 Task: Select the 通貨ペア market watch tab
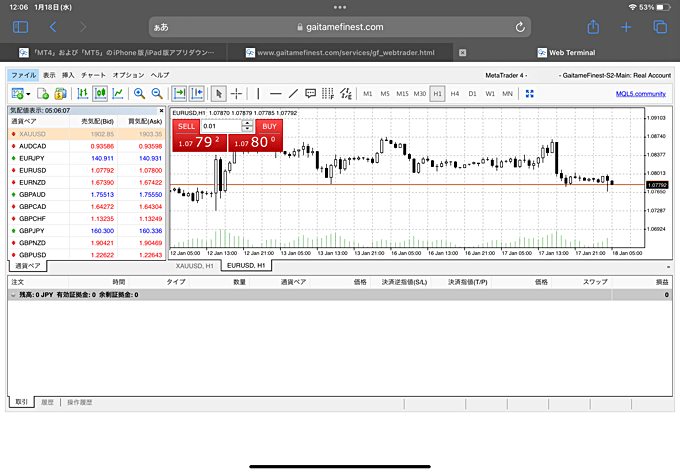click(x=28, y=266)
